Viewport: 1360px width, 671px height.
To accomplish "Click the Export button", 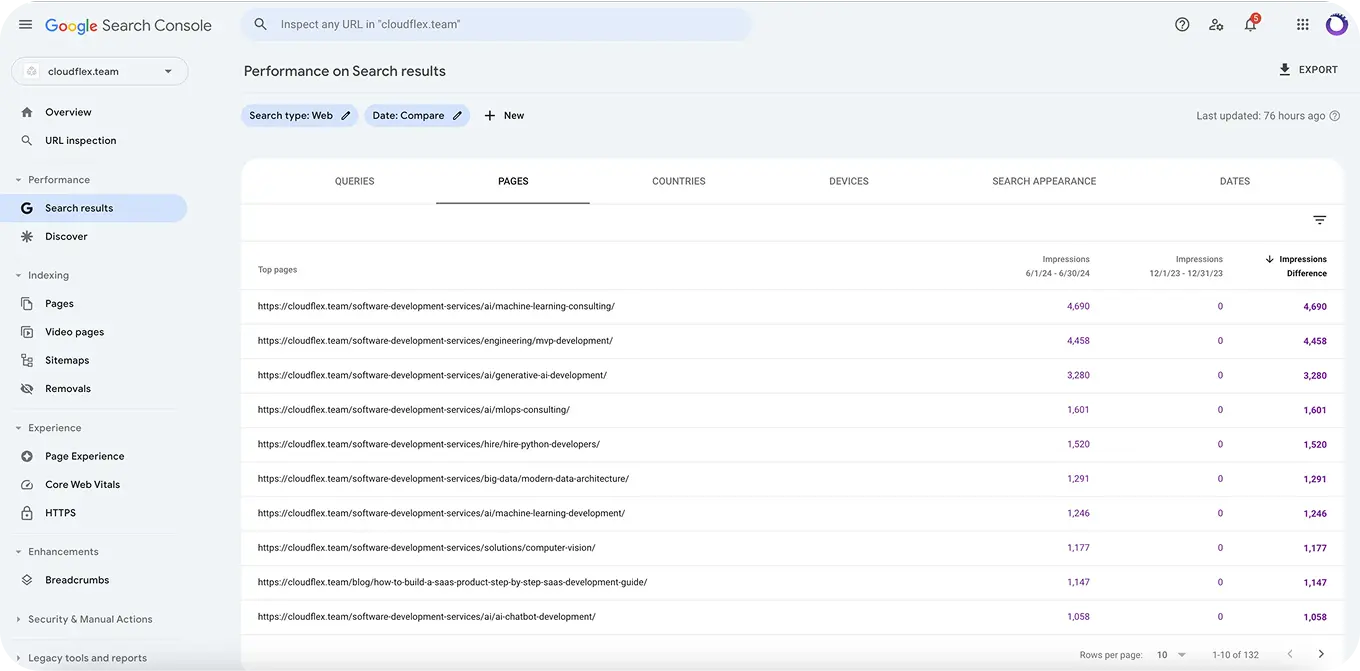I will (1308, 70).
